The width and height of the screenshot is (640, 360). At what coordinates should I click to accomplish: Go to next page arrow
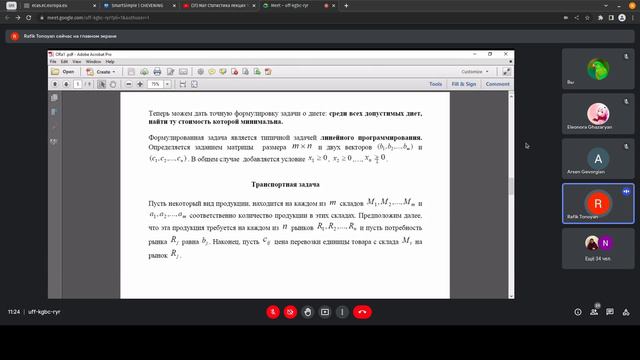coord(66,84)
